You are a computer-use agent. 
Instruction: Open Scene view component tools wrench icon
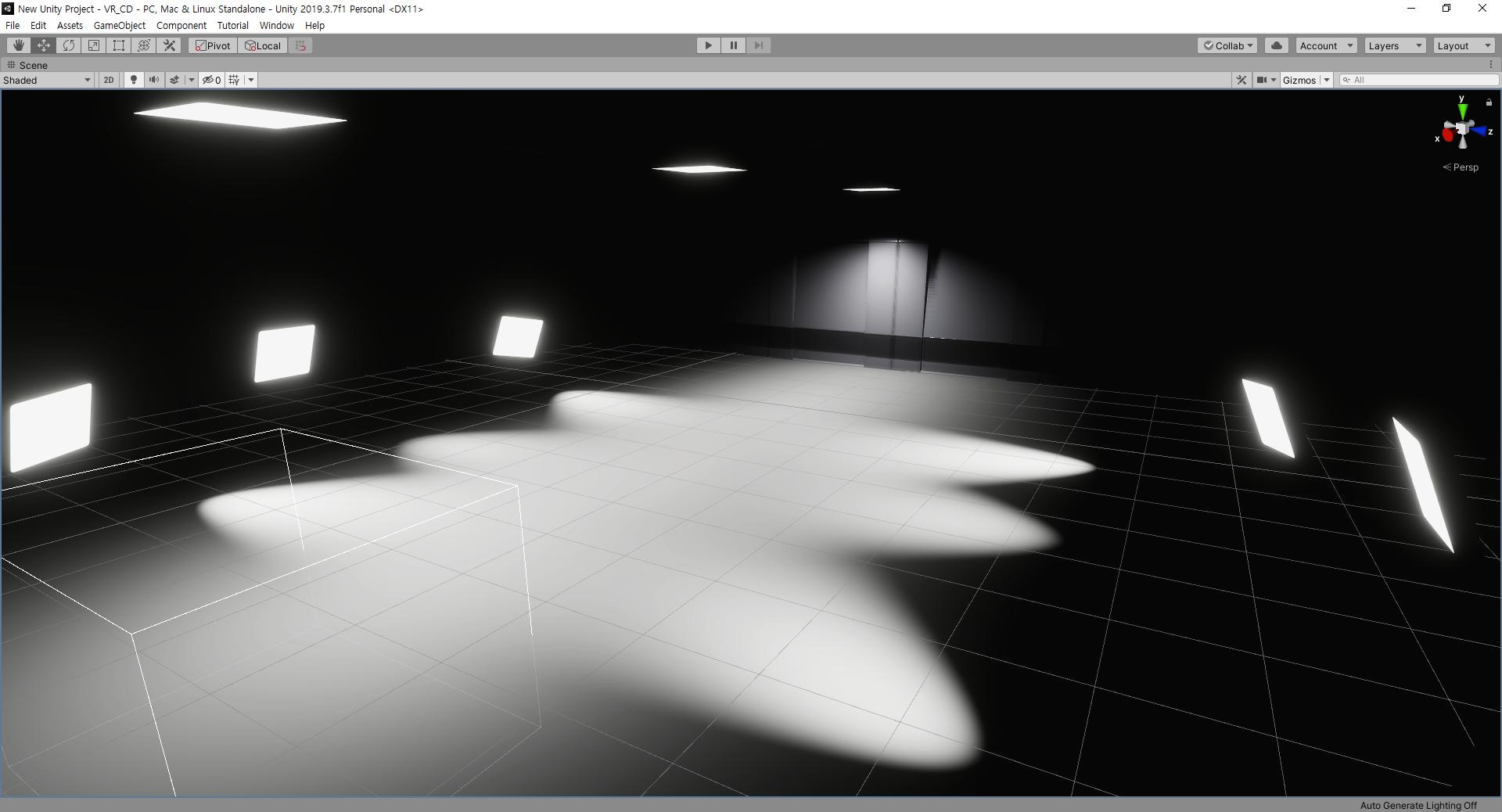point(1241,80)
